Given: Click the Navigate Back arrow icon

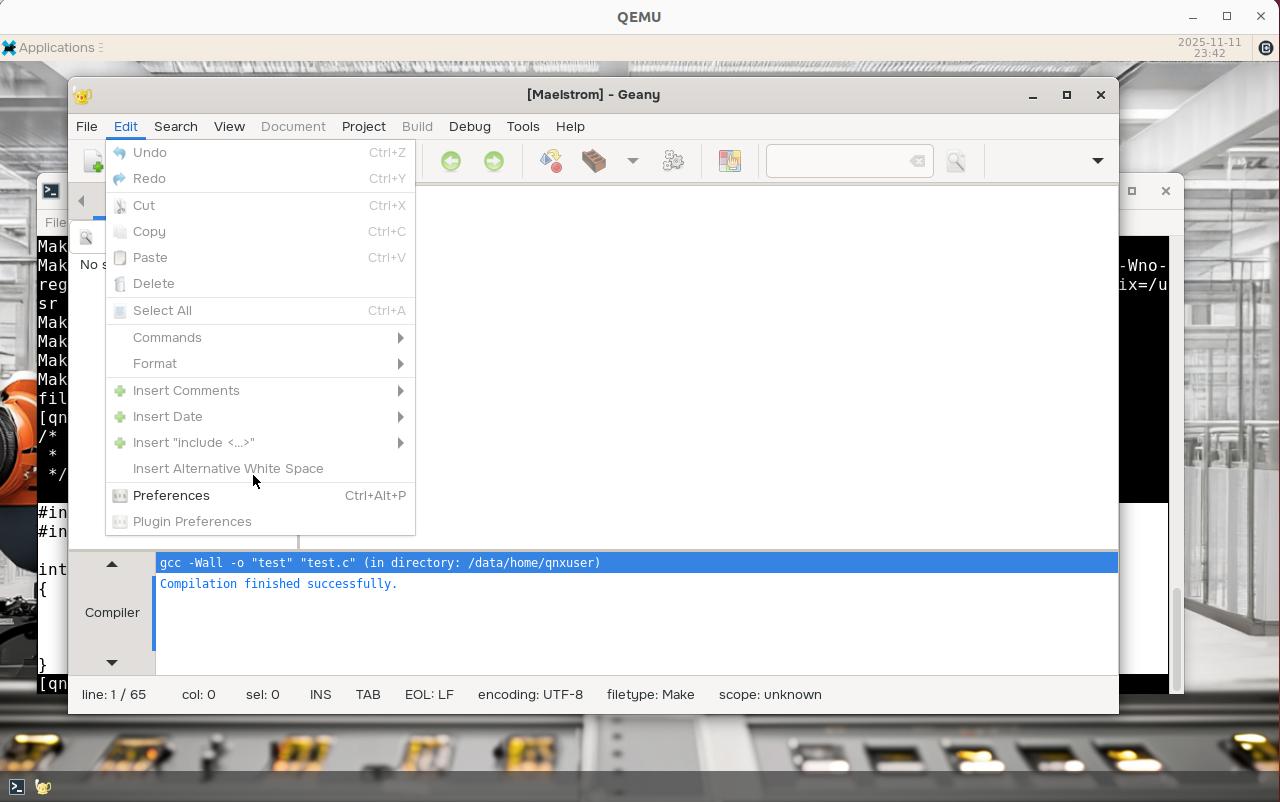Looking at the screenshot, I should point(451,161).
